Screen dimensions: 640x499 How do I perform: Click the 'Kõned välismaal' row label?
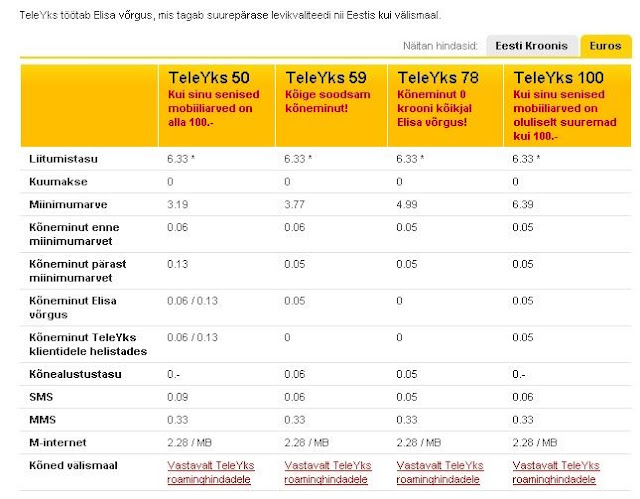coord(73,466)
